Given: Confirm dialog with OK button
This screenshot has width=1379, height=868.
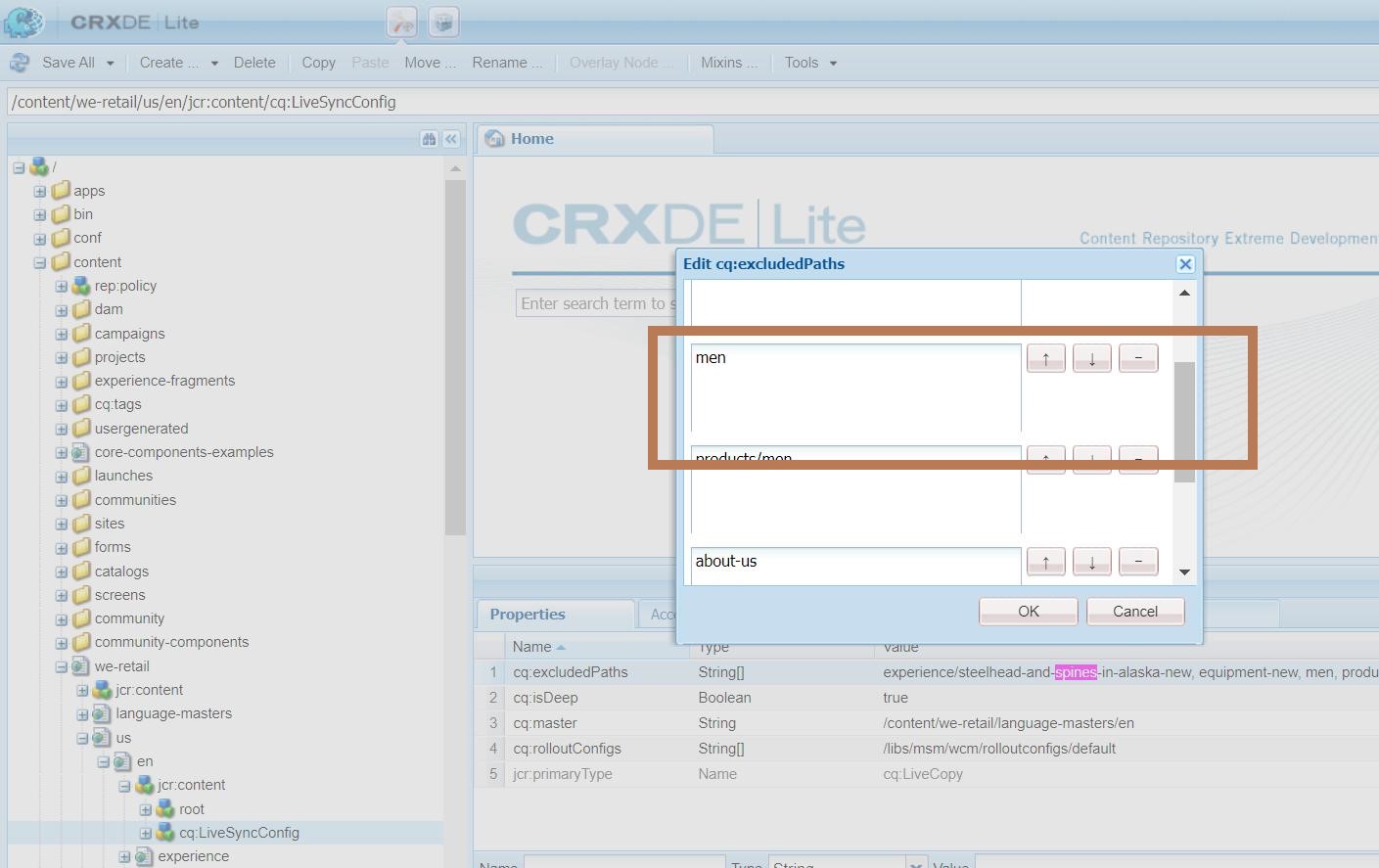Looking at the screenshot, I should coord(1029,612).
